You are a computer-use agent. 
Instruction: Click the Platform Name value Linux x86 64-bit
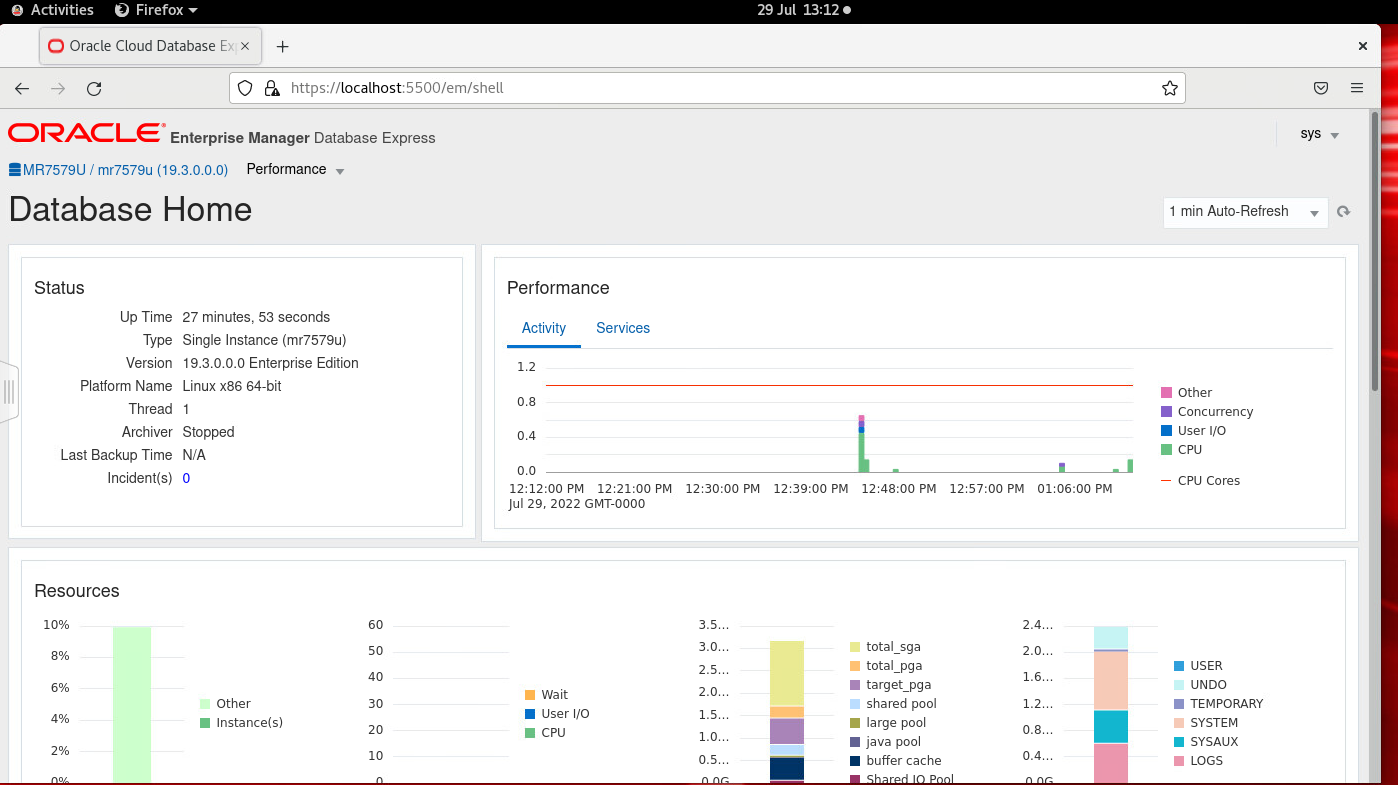[x=232, y=386]
